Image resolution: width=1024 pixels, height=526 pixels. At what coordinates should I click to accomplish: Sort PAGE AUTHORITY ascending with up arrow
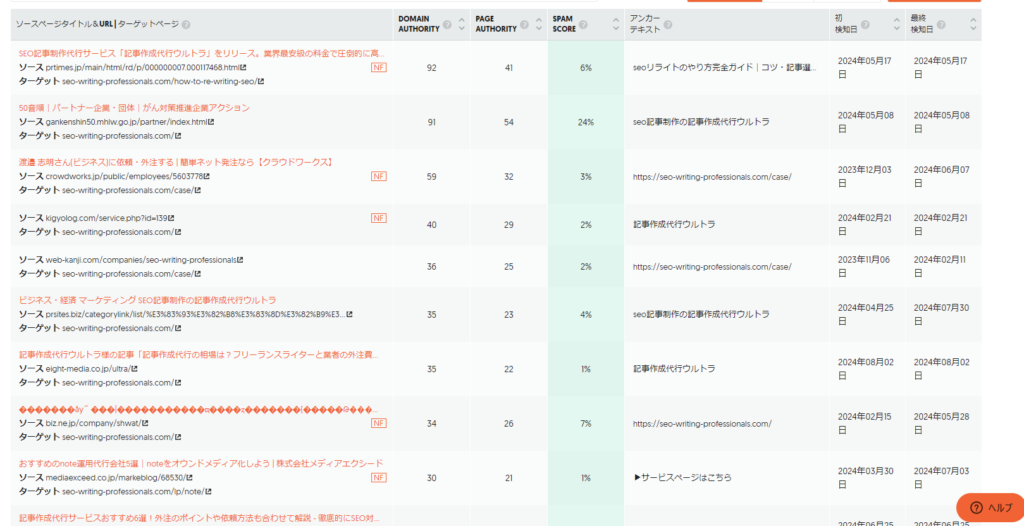(x=539, y=20)
